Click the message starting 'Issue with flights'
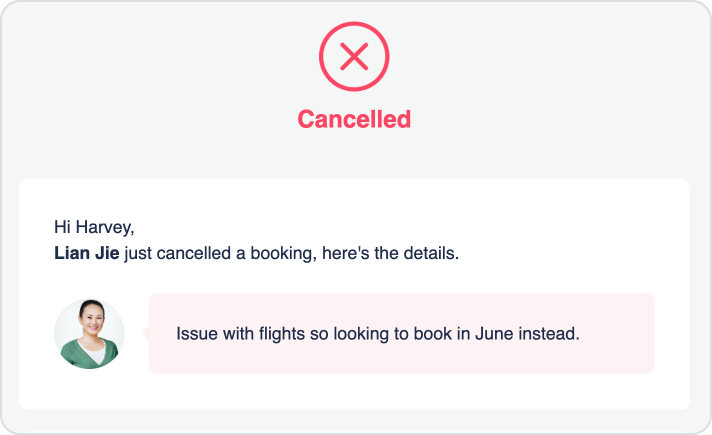 click(378, 334)
